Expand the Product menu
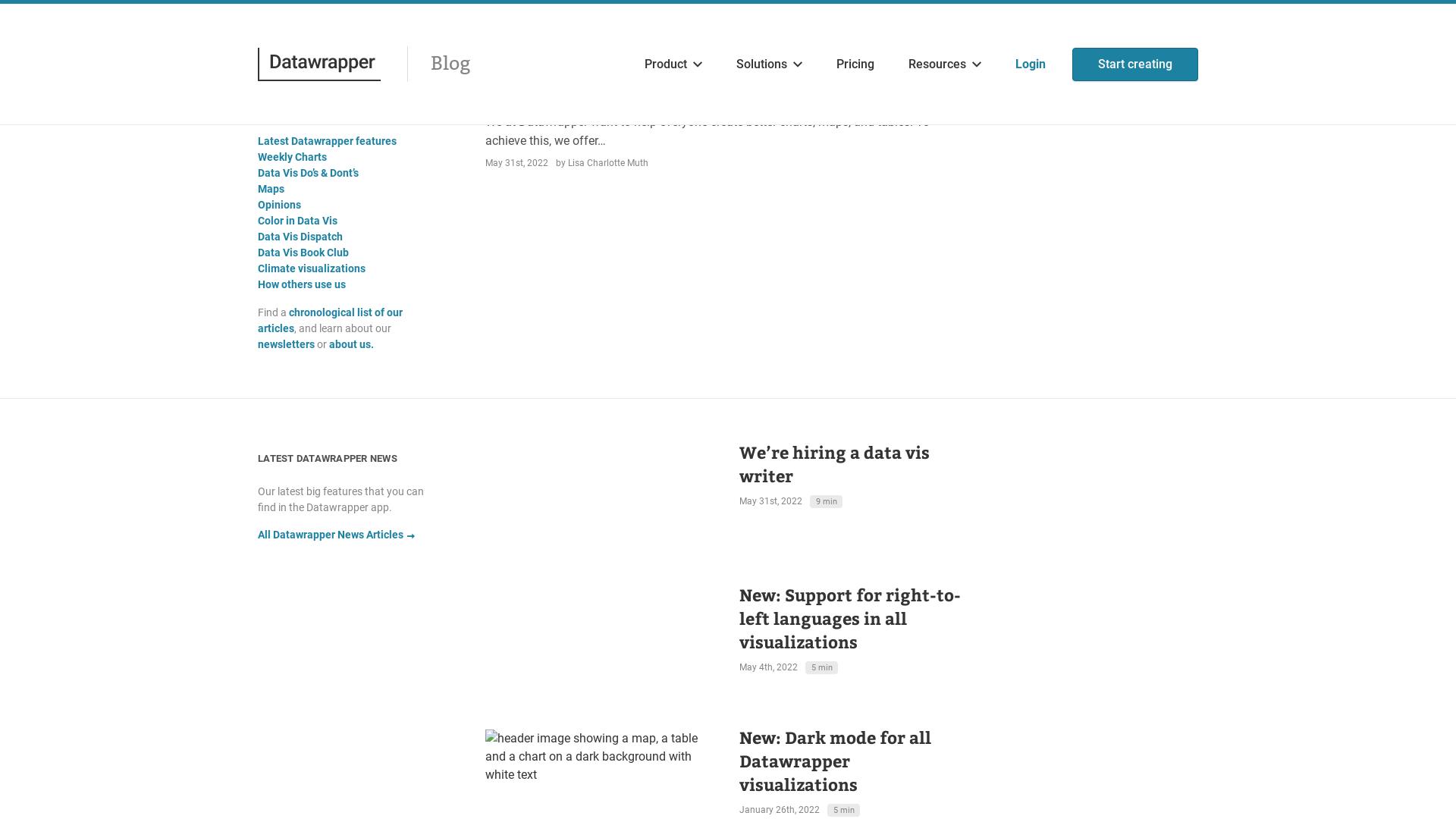 (x=673, y=64)
